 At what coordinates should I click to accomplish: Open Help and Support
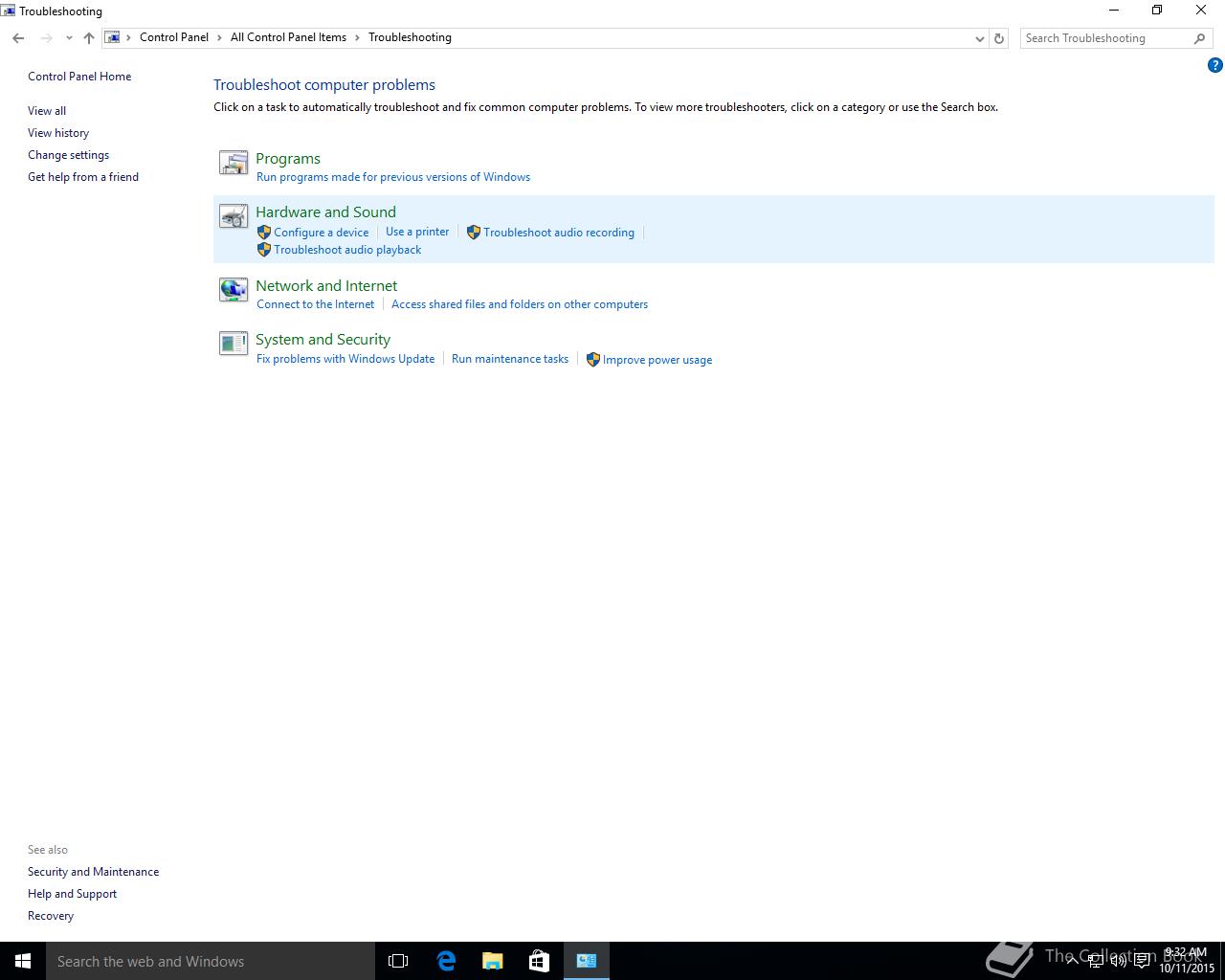tap(72, 894)
